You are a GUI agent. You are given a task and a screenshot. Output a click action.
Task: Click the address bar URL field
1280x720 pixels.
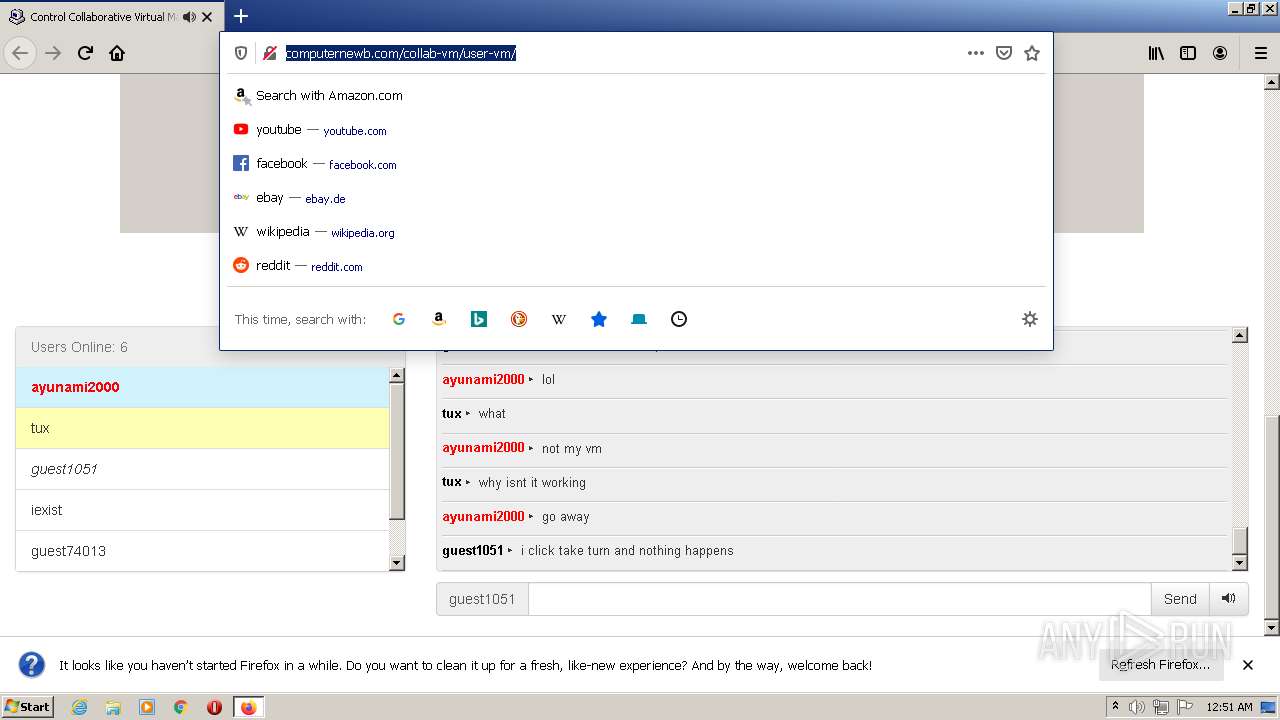(x=620, y=53)
